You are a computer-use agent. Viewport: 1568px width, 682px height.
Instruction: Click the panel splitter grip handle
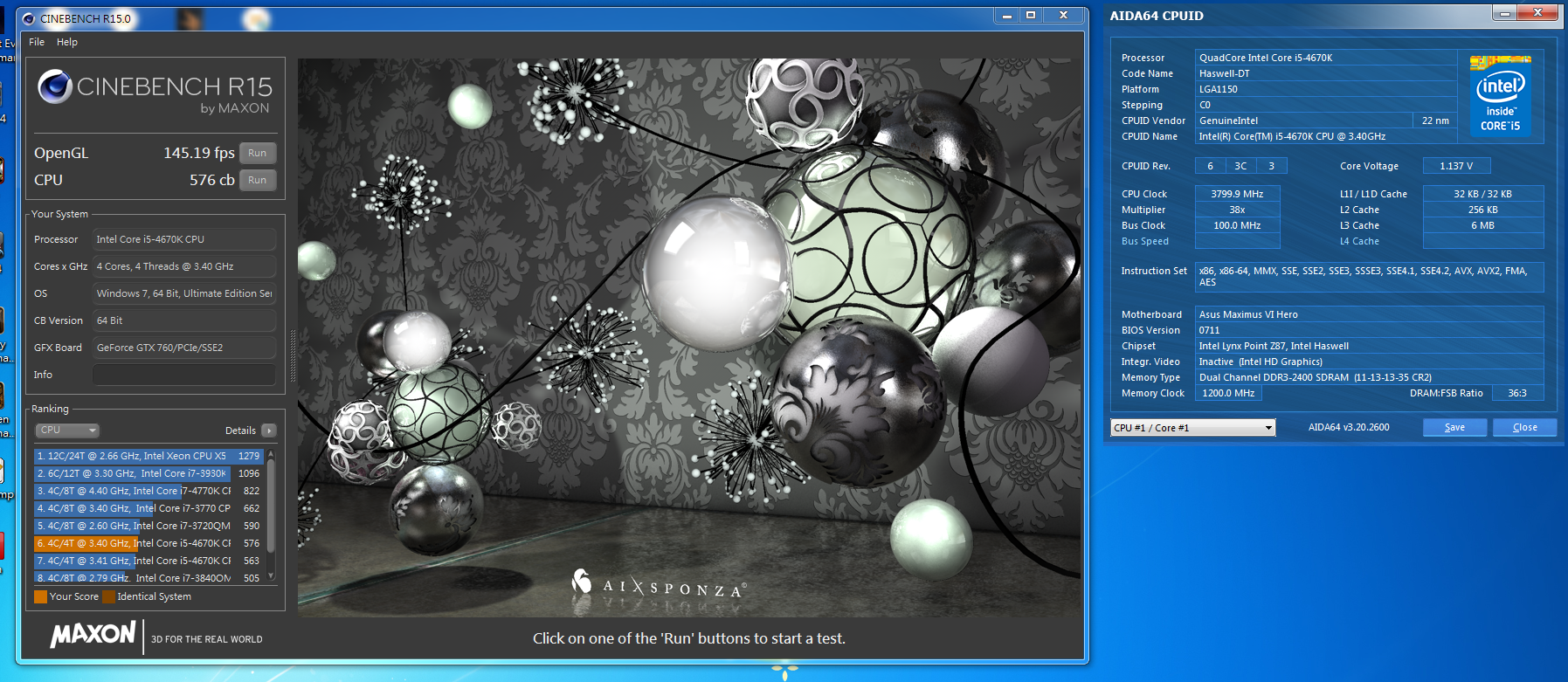pos(293,355)
